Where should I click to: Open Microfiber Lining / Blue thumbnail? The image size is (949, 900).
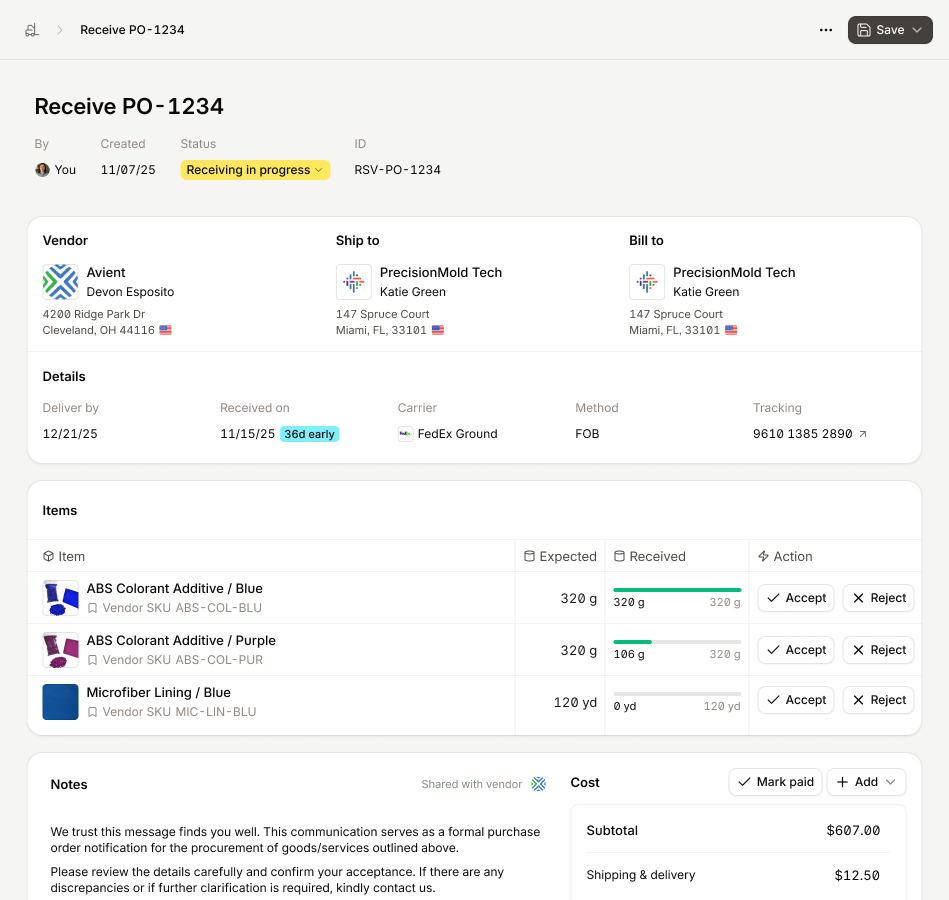point(61,702)
